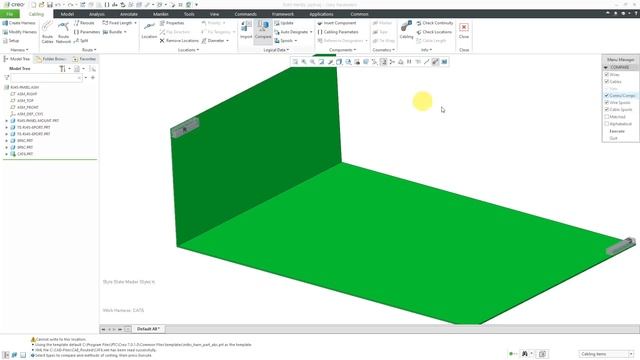Switch to the Analysis ribbon tab

97,14
